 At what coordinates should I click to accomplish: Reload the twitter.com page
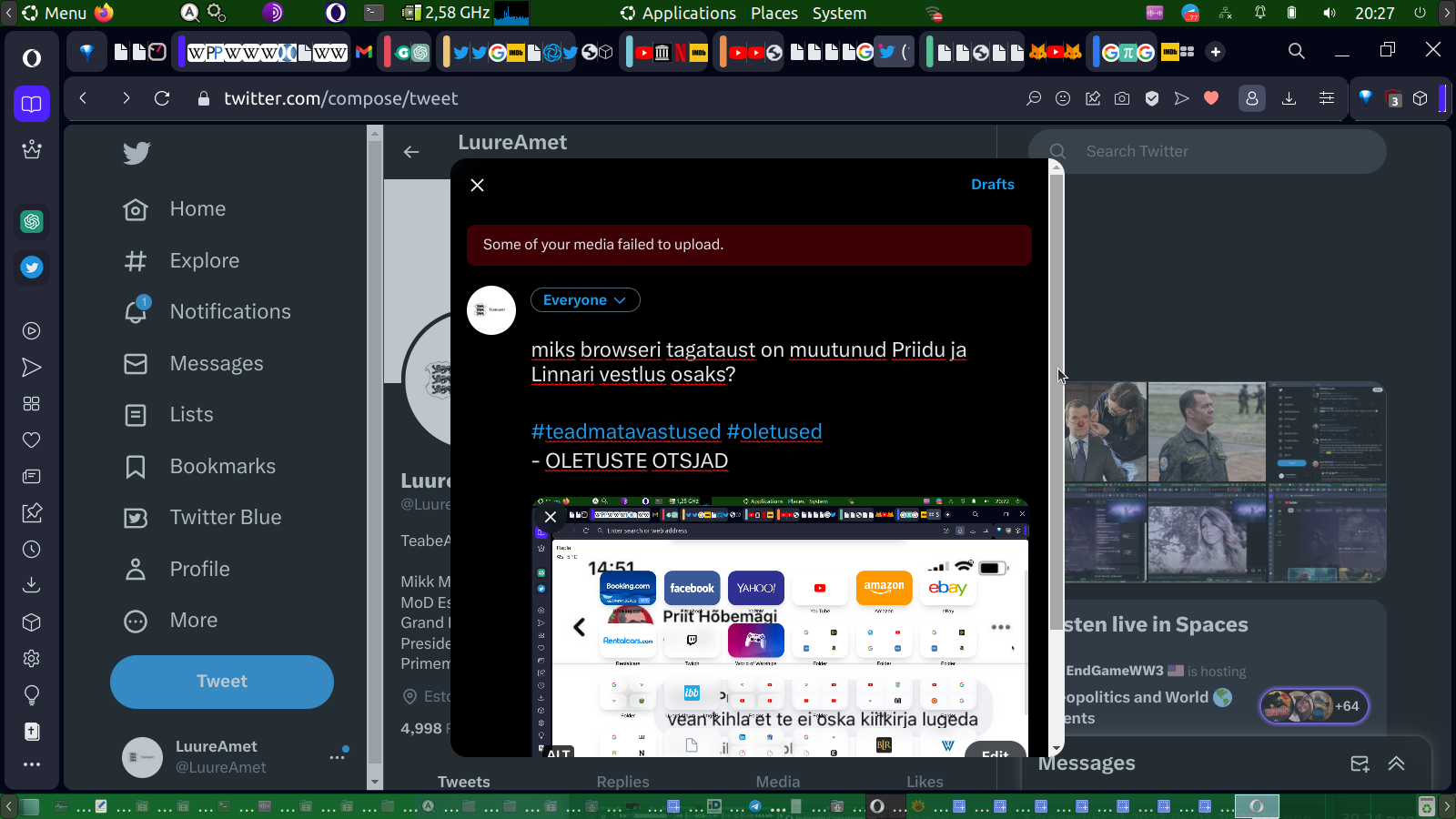162,98
